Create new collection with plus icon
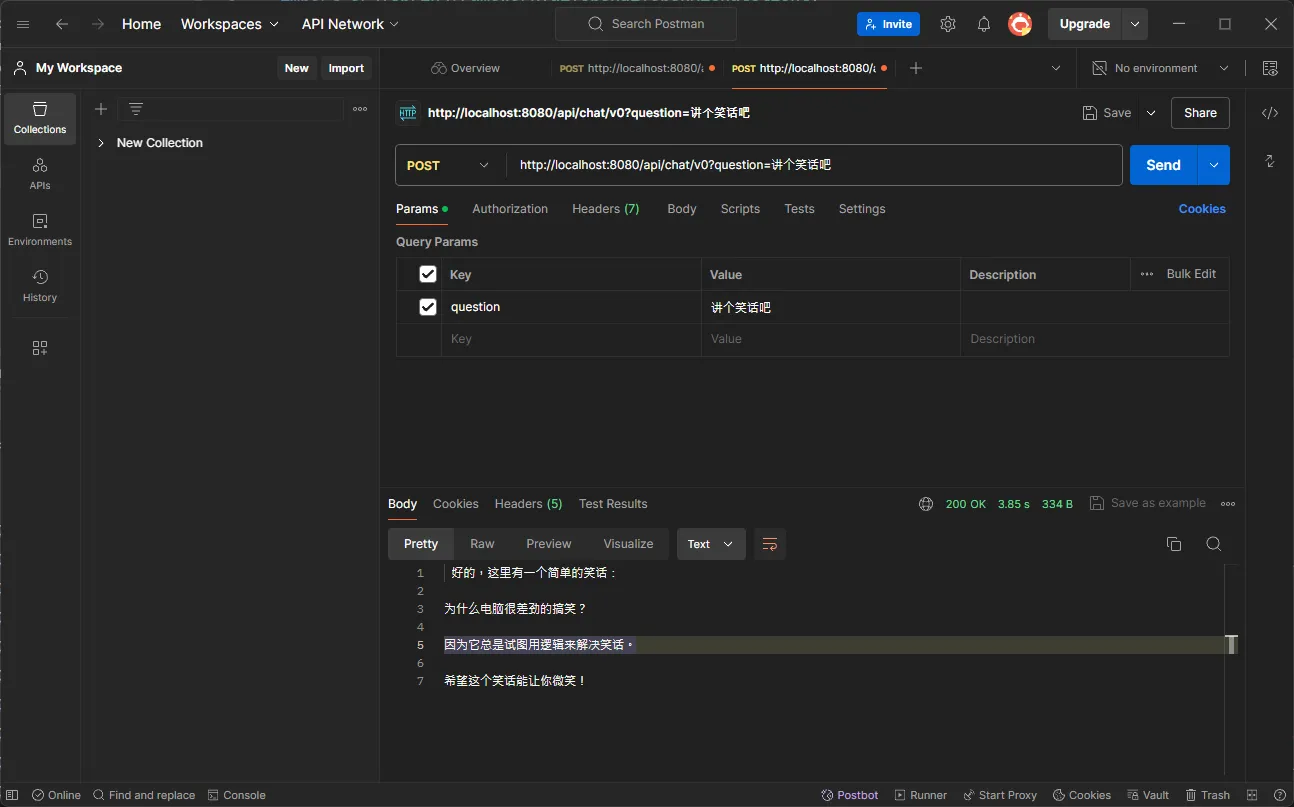This screenshot has width=1294, height=807. pos(101,109)
